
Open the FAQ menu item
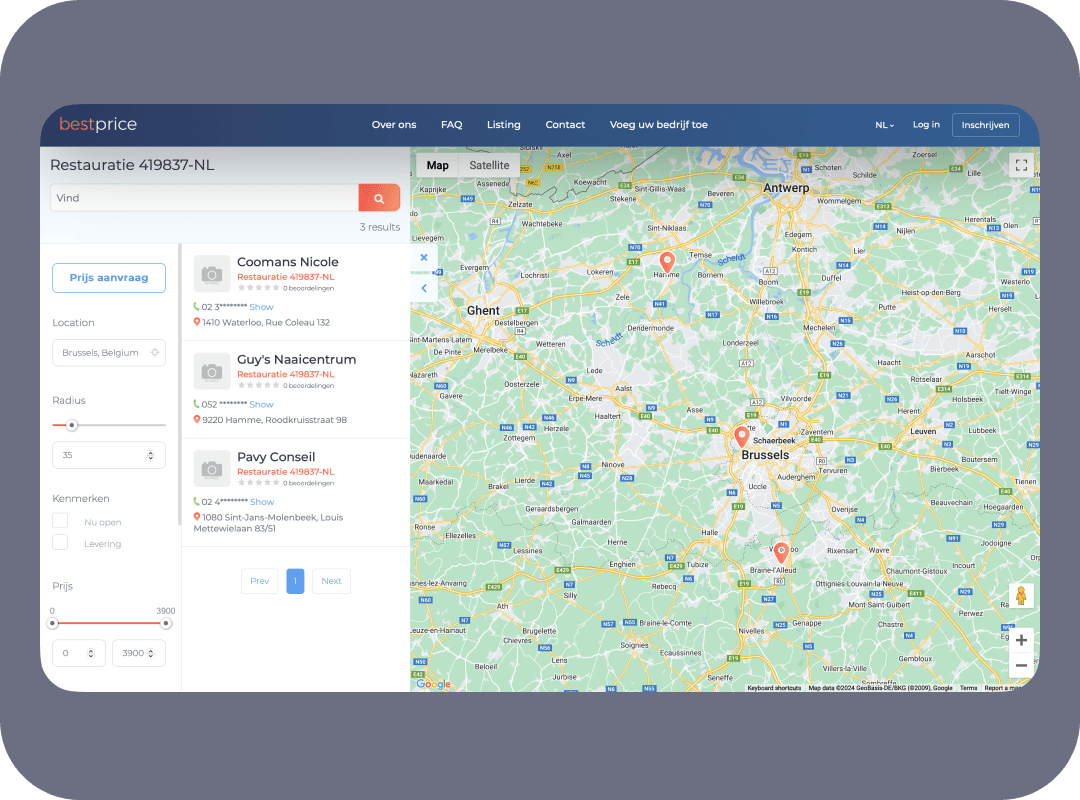(x=451, y=125)
